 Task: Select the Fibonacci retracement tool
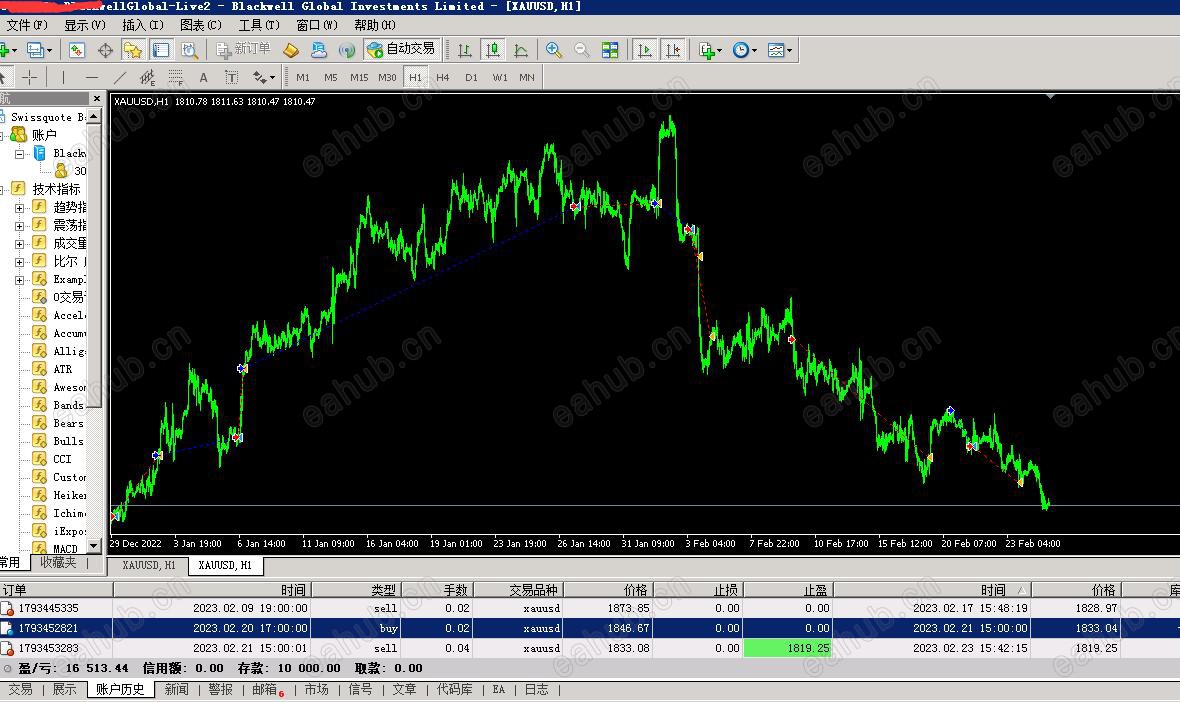pyautogui.click(x=175, y=77)
